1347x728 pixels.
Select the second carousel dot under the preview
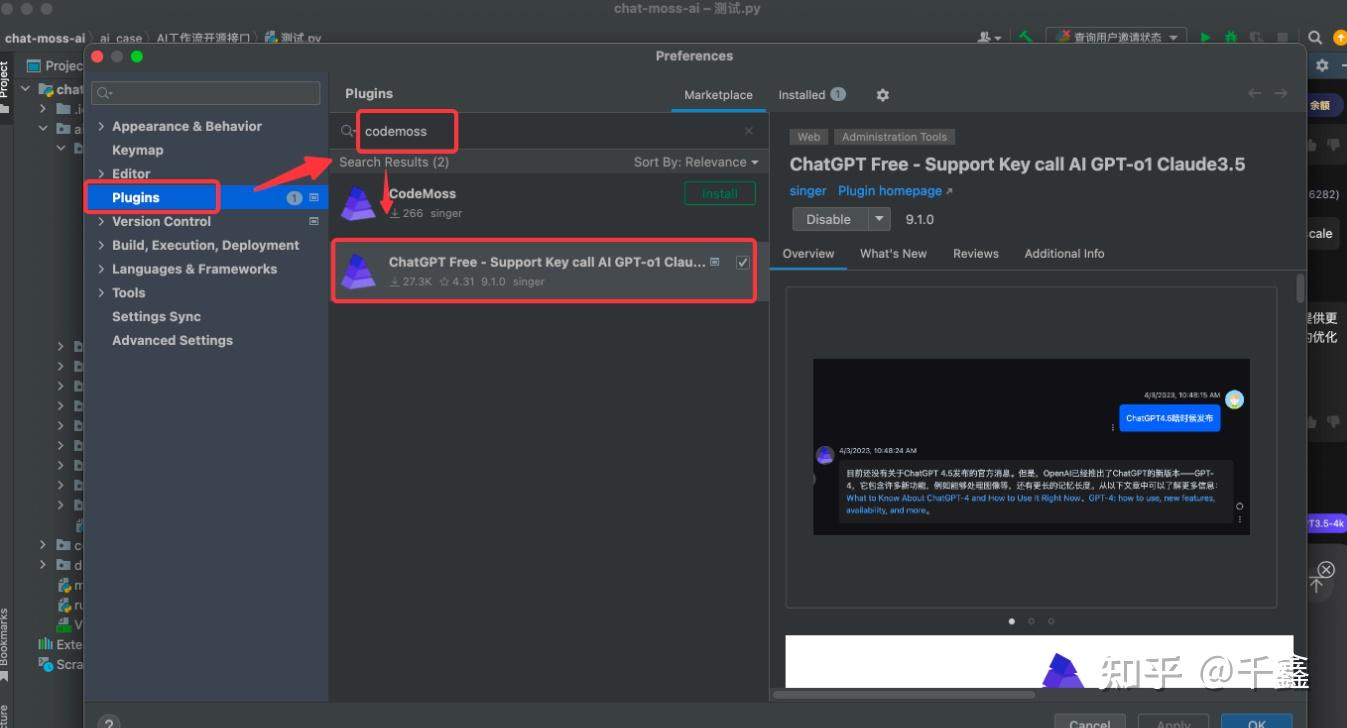[x=1031, y=620]
